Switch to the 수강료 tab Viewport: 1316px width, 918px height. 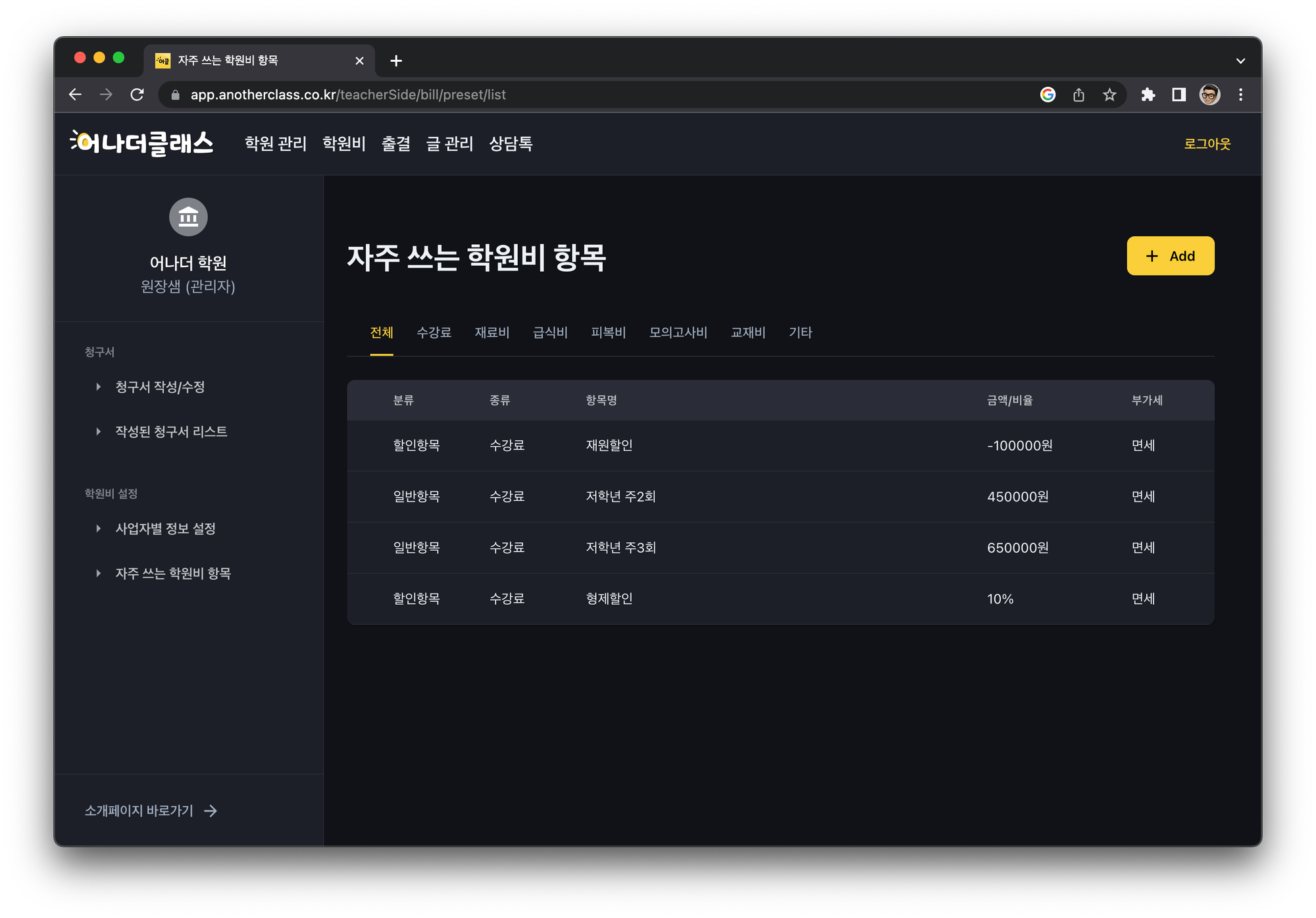pos(434,332)
